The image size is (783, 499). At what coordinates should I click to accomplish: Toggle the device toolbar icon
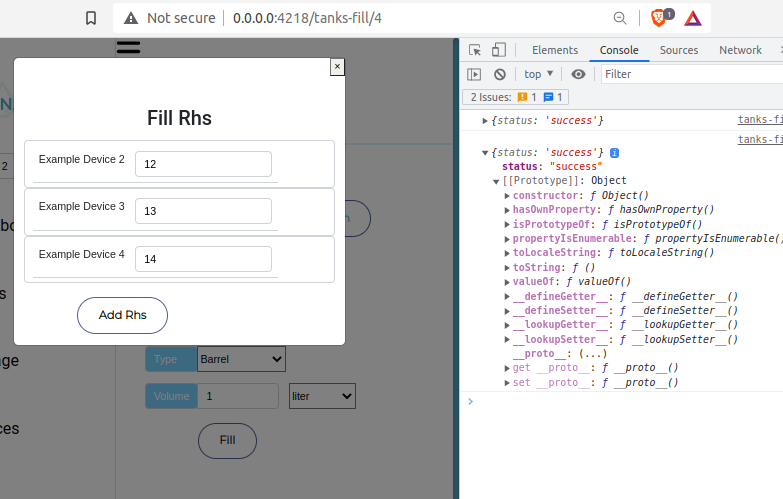[x=499, y=50]
